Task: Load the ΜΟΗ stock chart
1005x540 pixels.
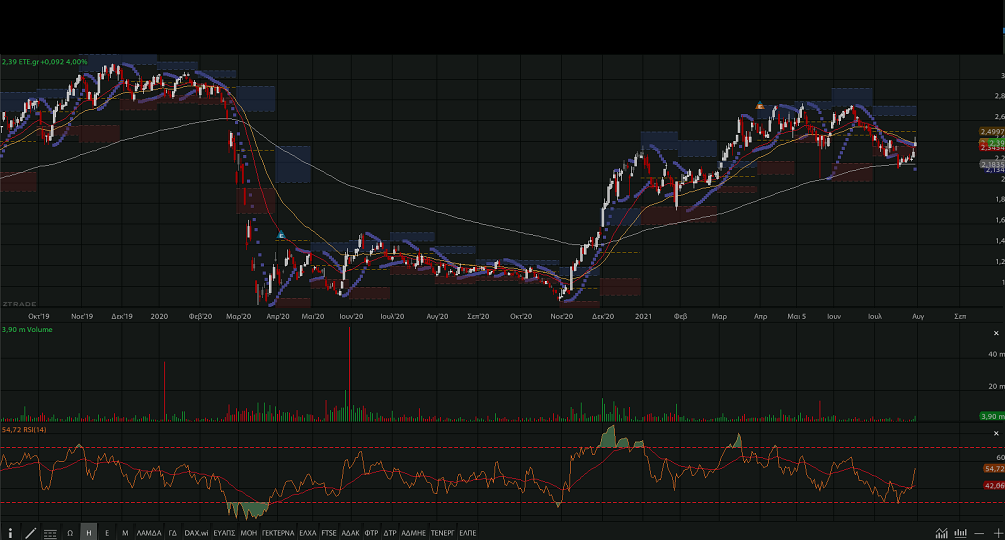Action: (249, 533)
